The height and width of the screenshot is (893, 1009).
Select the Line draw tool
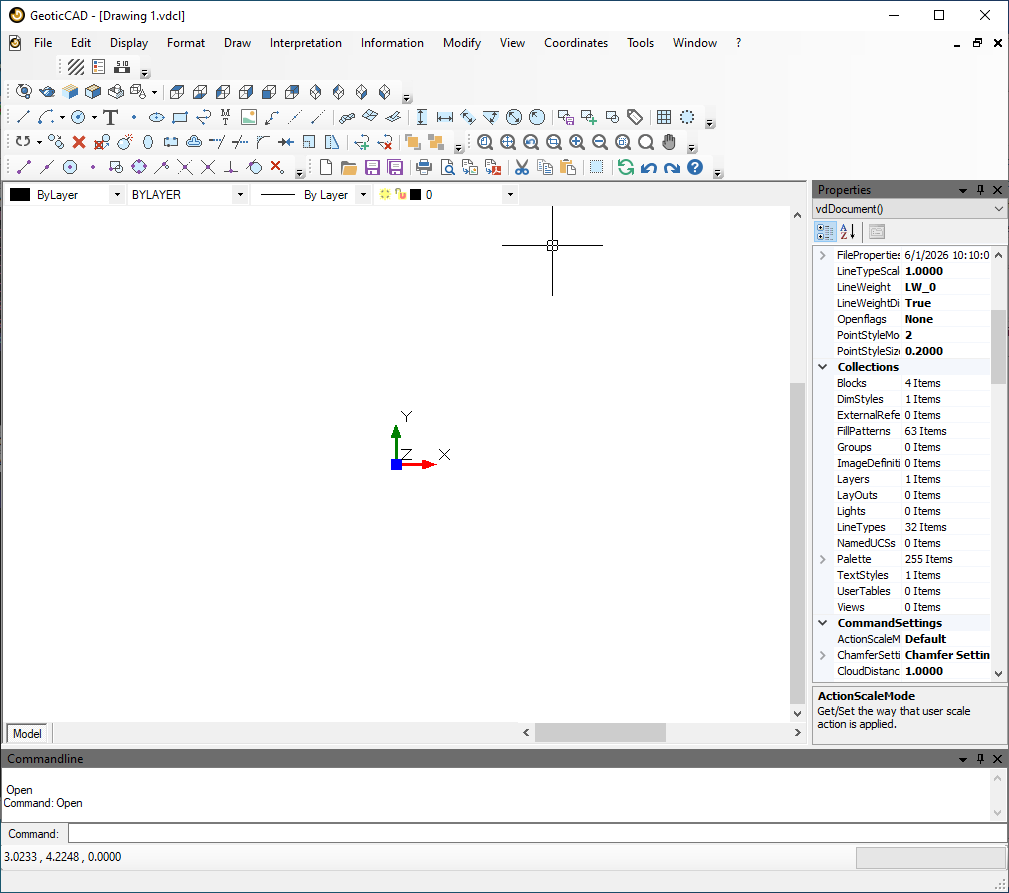click(x=23, y=117)
